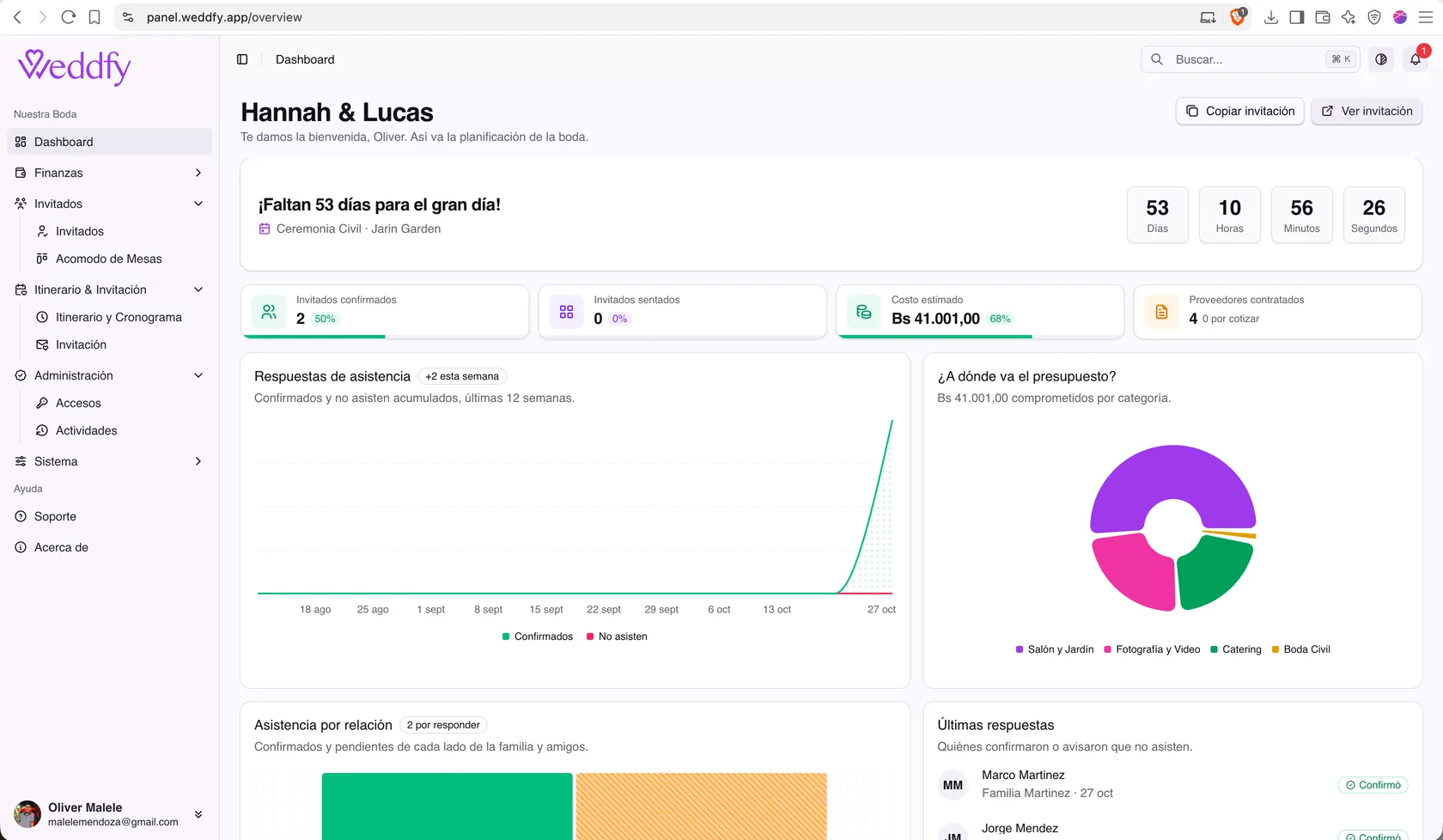Toggle the browser side panel icon

coord(1297,17)
